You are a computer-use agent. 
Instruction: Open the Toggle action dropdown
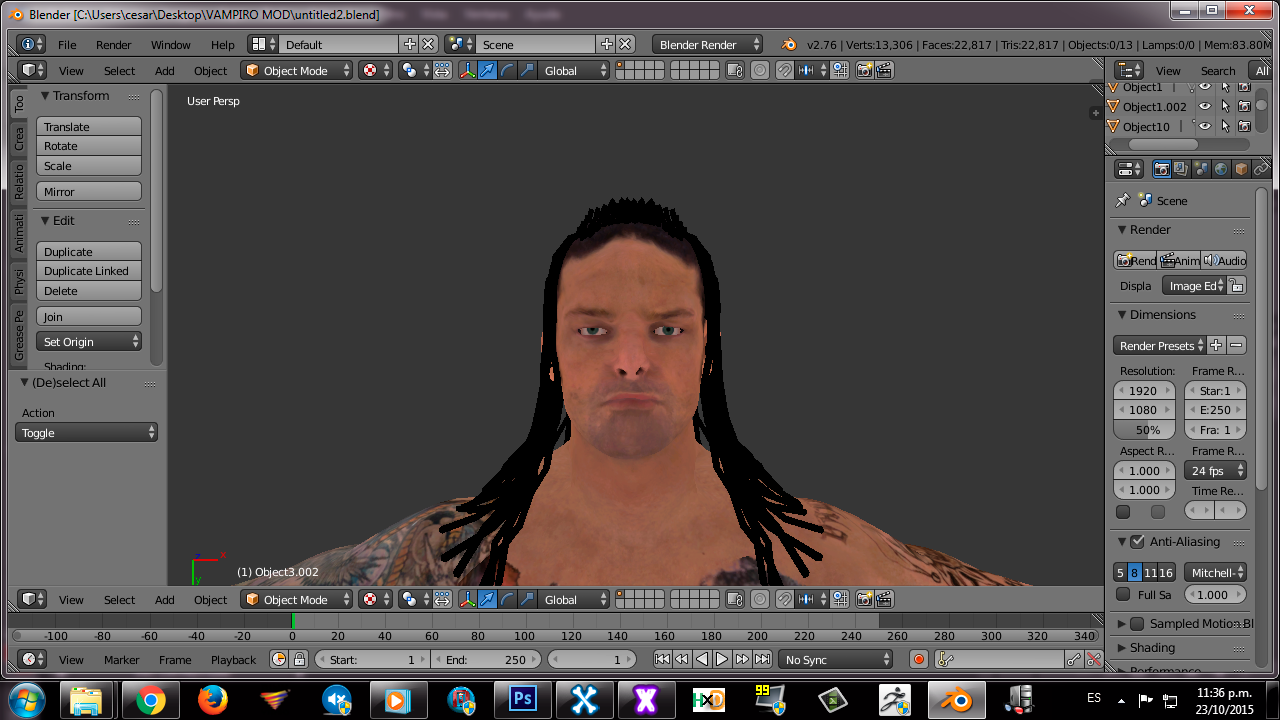tap(86, 432)
